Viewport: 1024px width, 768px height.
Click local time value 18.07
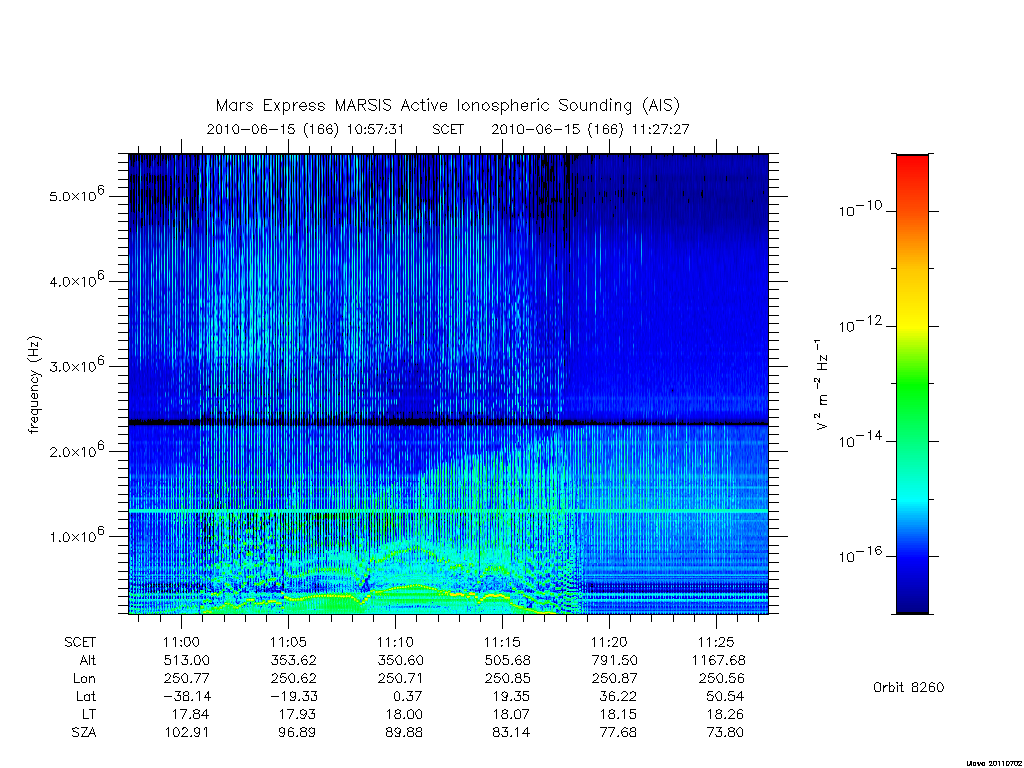click(x=511, y=714)
